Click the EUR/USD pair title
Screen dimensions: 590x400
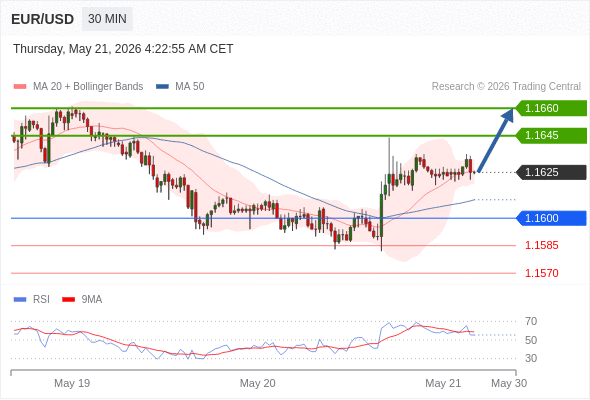pyautogui.click(x=43, y=19)
